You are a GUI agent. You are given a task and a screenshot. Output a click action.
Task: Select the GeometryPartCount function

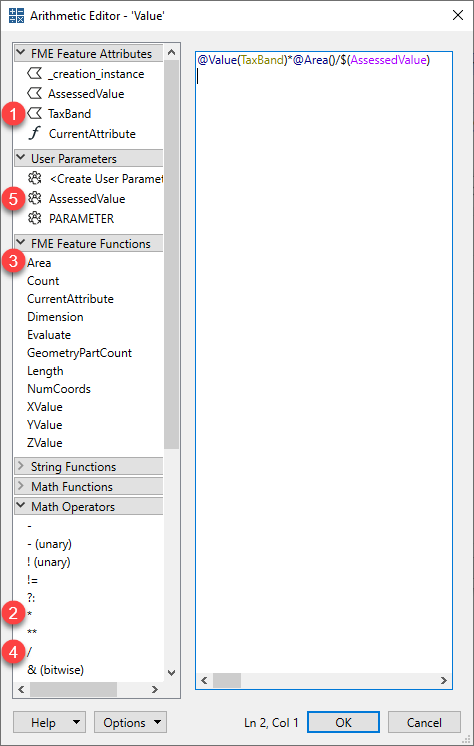pyautogui.click(x=79, y=353)
